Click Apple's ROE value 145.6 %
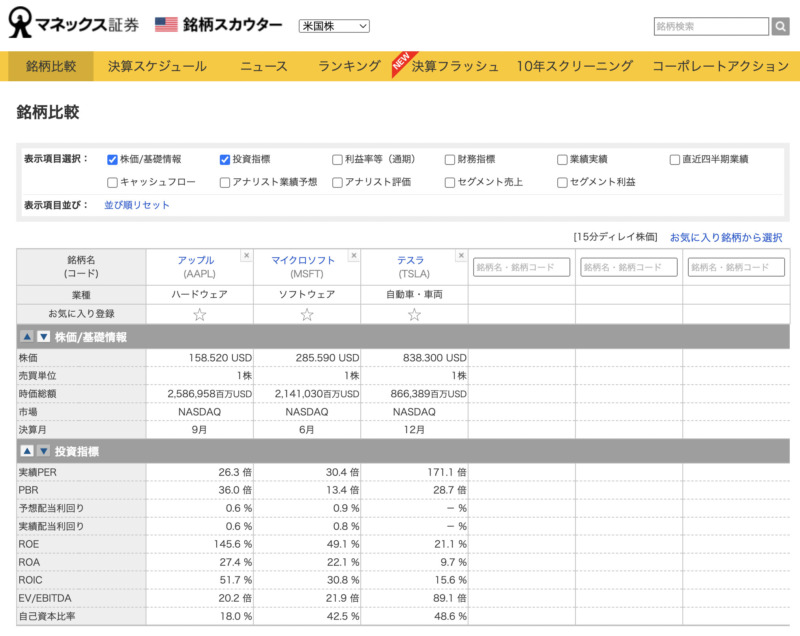800x636 pixels. 233,544
